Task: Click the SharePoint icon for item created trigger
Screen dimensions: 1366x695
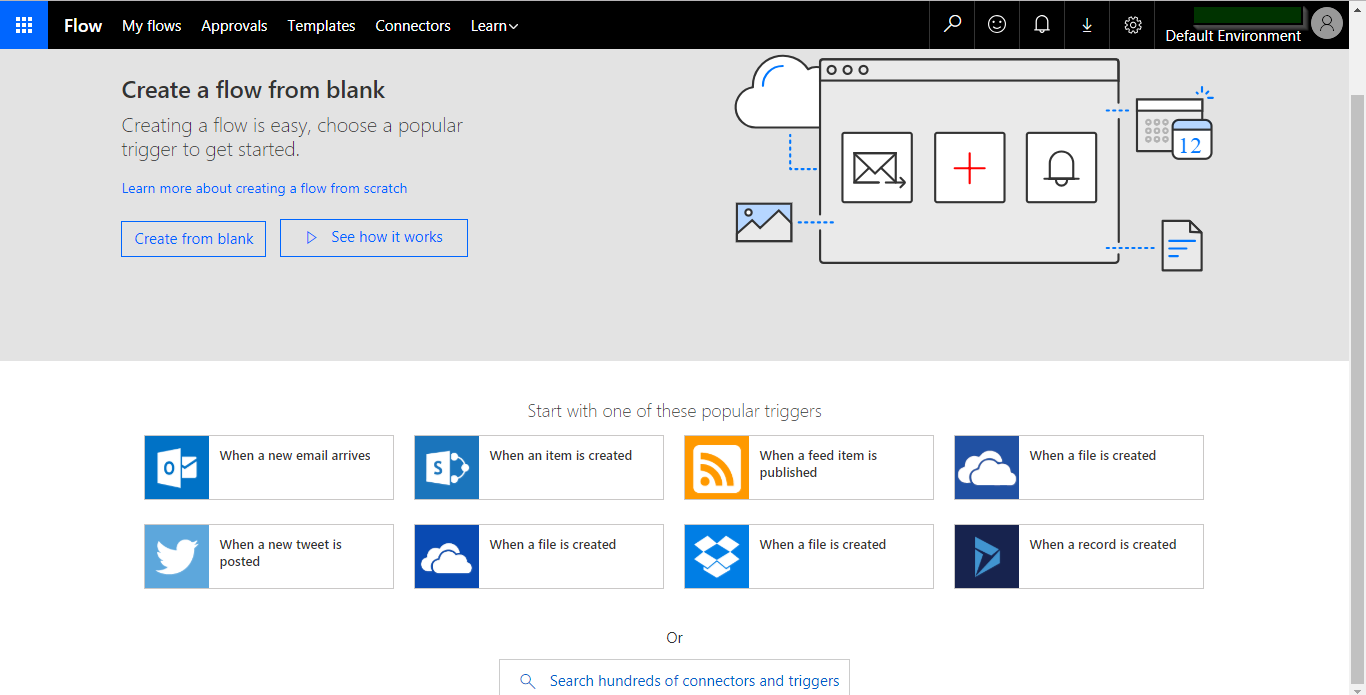Action: [x=447, y=467]
